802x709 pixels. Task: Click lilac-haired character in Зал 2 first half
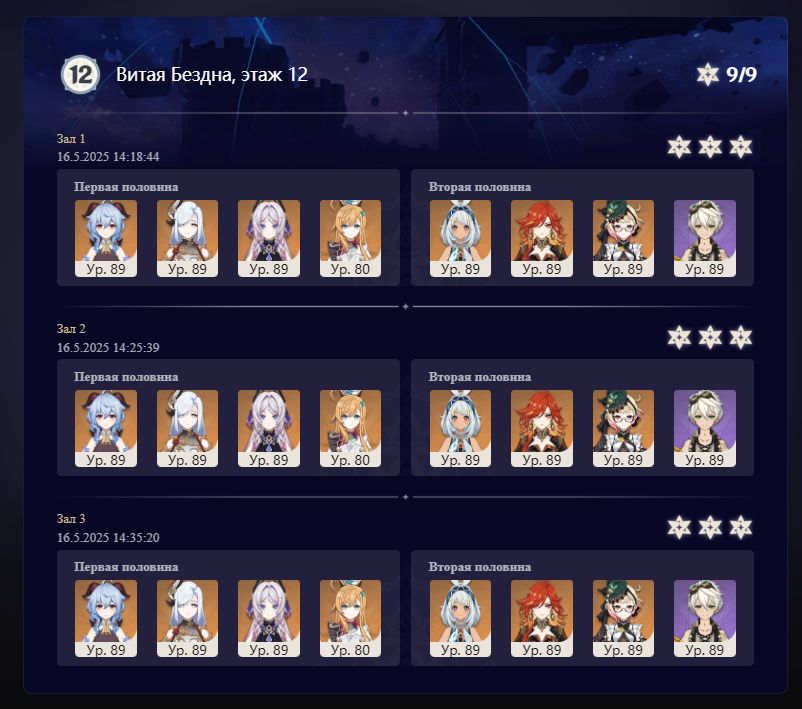click(269, 429)
